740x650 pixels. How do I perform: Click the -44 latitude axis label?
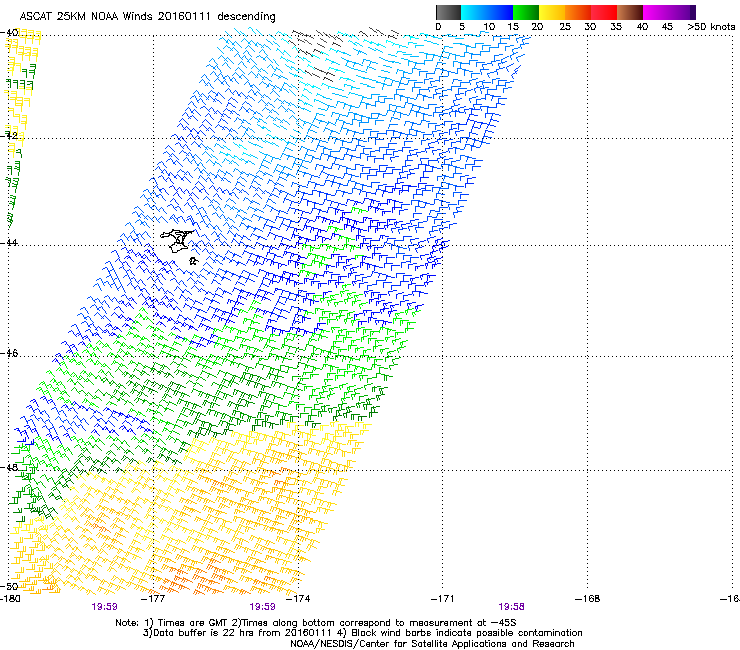point(9,243)
